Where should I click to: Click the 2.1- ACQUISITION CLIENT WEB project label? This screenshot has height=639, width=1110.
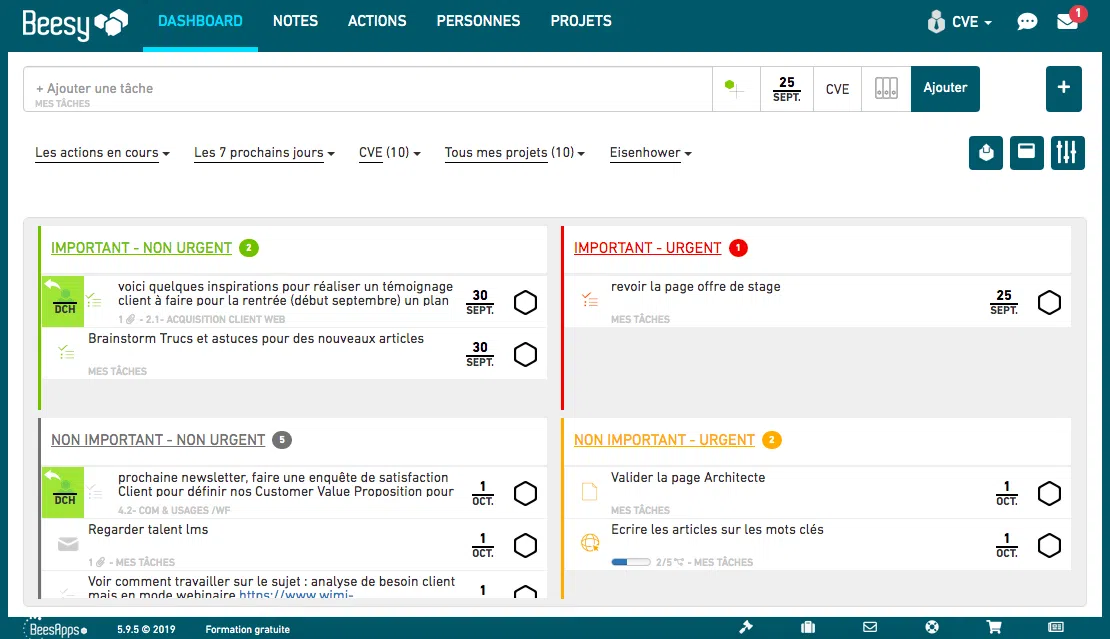click(x=215, y=320)
